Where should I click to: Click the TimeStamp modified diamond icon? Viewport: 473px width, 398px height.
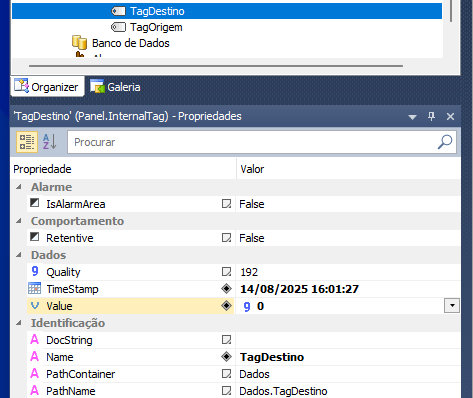[x=226, y=289]
